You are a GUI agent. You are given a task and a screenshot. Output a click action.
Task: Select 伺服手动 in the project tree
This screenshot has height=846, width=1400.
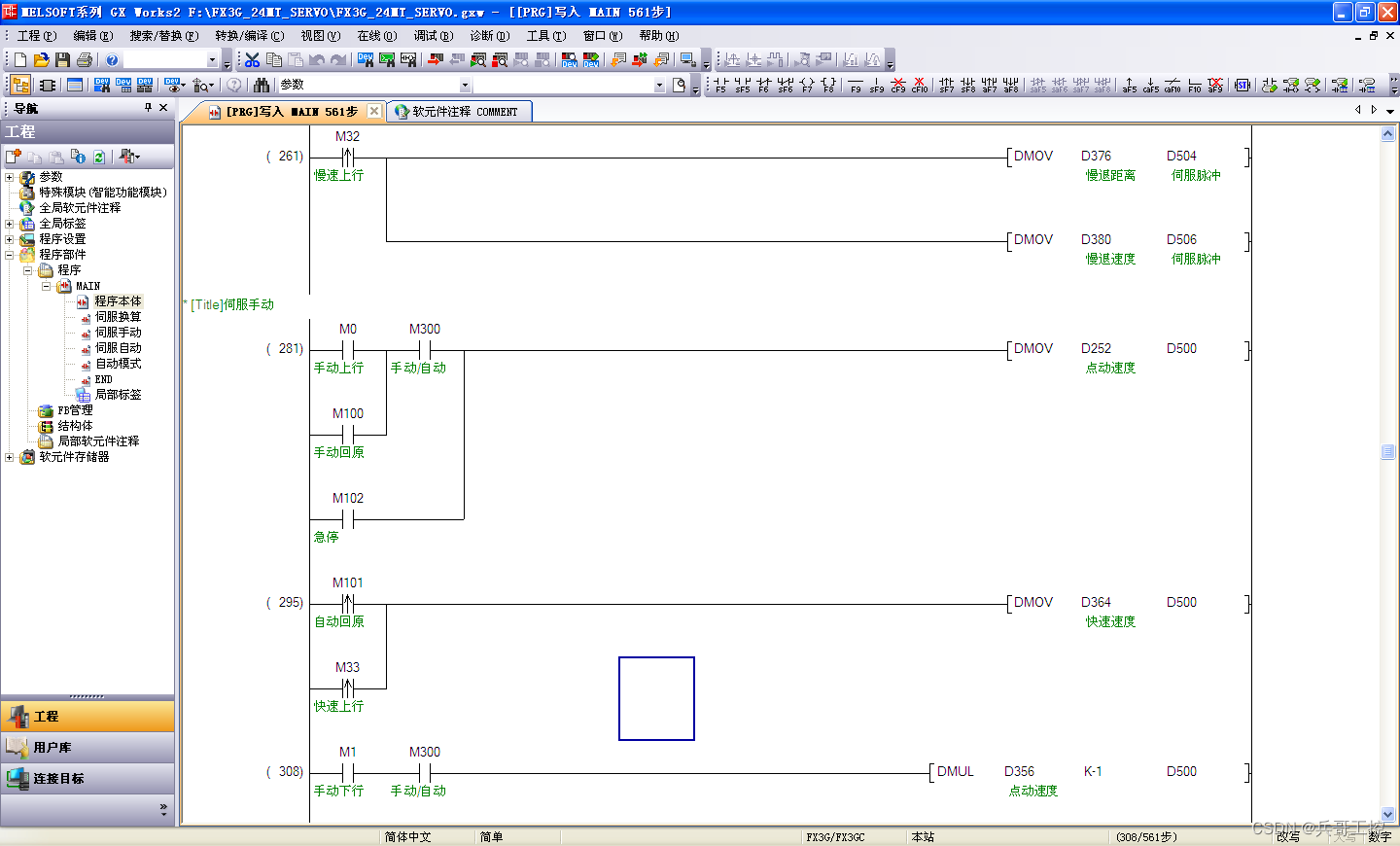click(x=118, y=333)
